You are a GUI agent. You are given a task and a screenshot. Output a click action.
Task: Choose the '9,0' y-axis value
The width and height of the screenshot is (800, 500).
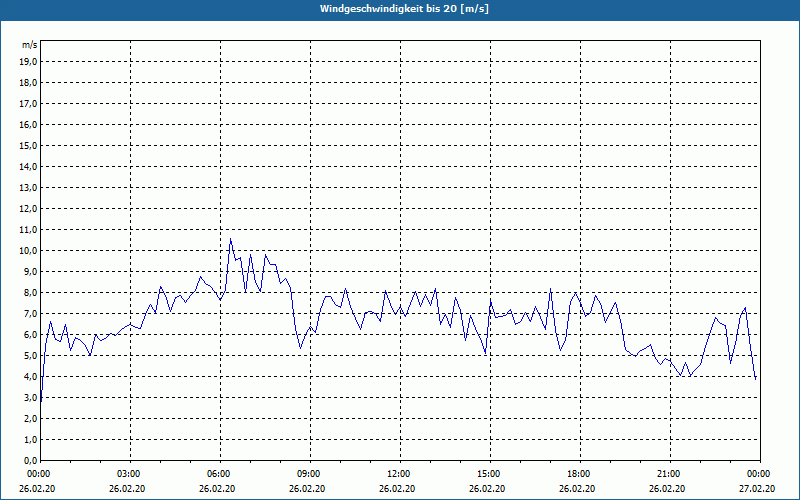tap(31, 271)
